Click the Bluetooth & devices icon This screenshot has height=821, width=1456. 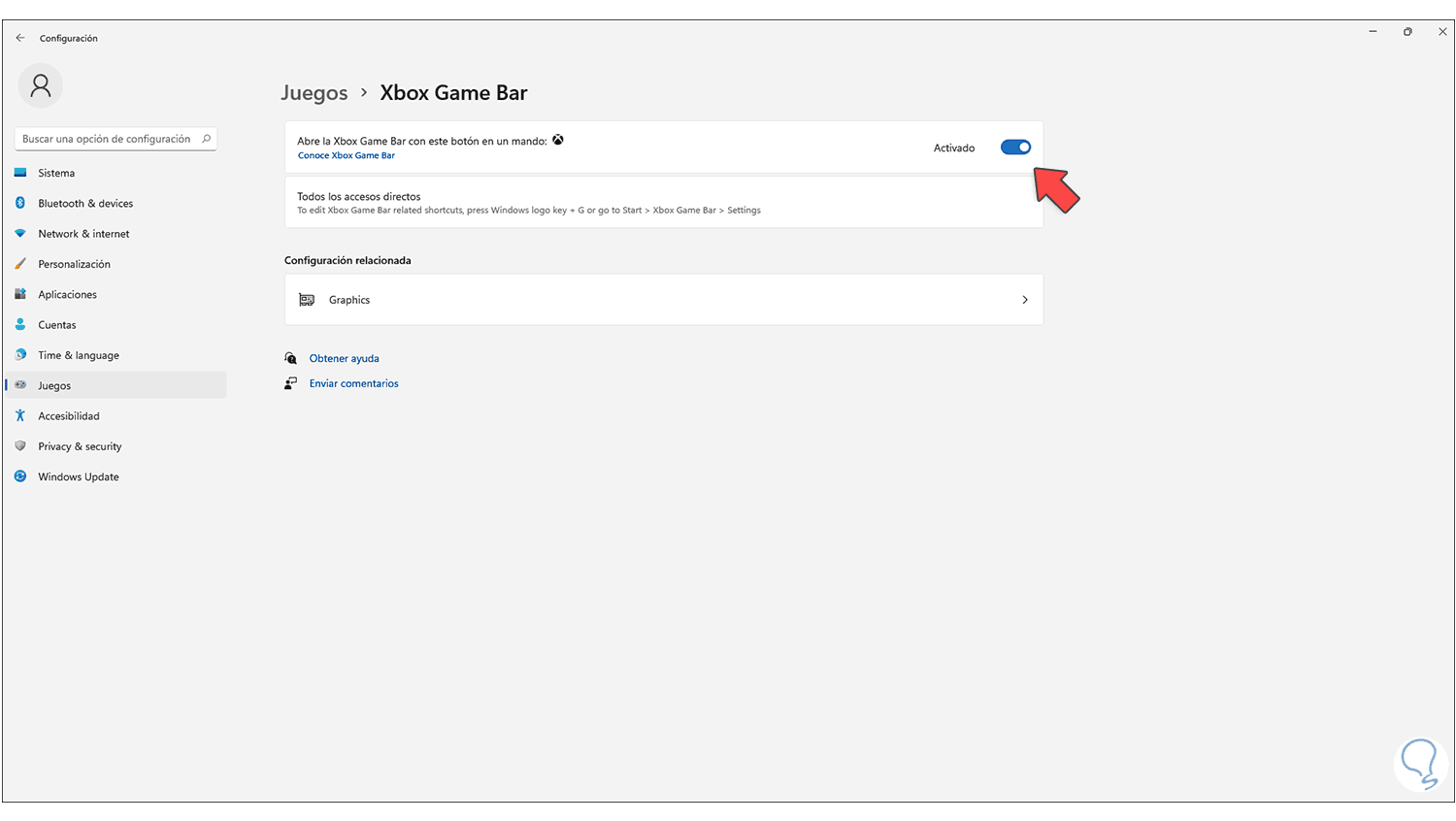20,203
